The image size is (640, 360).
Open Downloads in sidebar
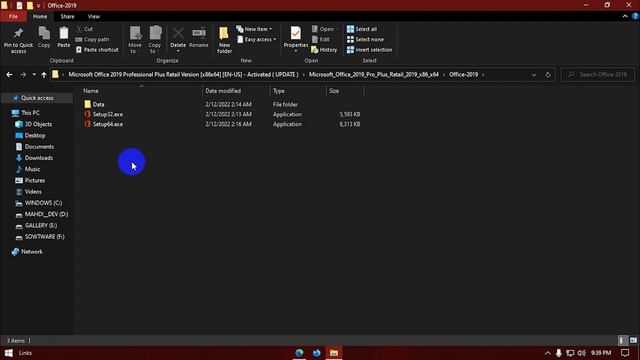click(38, 158)
